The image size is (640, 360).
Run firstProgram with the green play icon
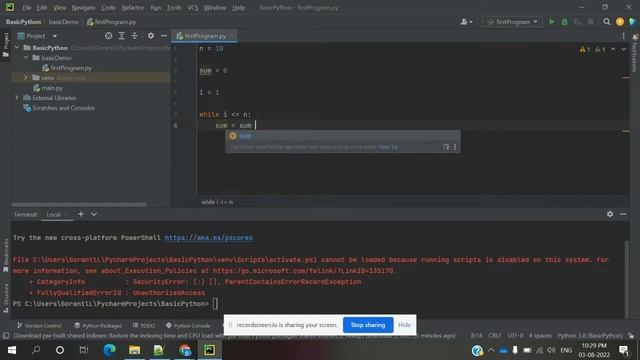pos(551,22)
